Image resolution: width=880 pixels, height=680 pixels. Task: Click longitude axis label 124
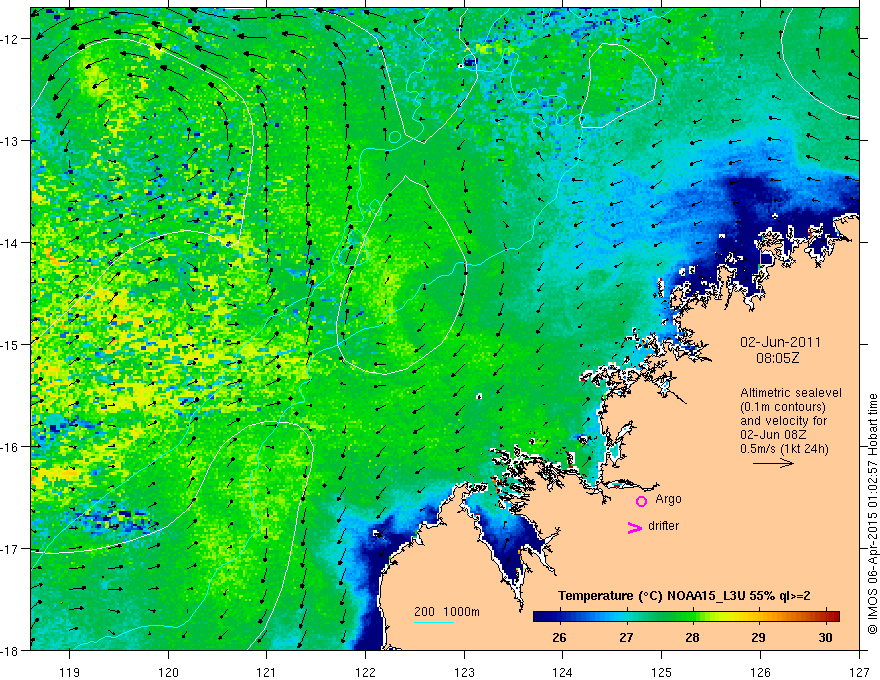click(563, 672)
